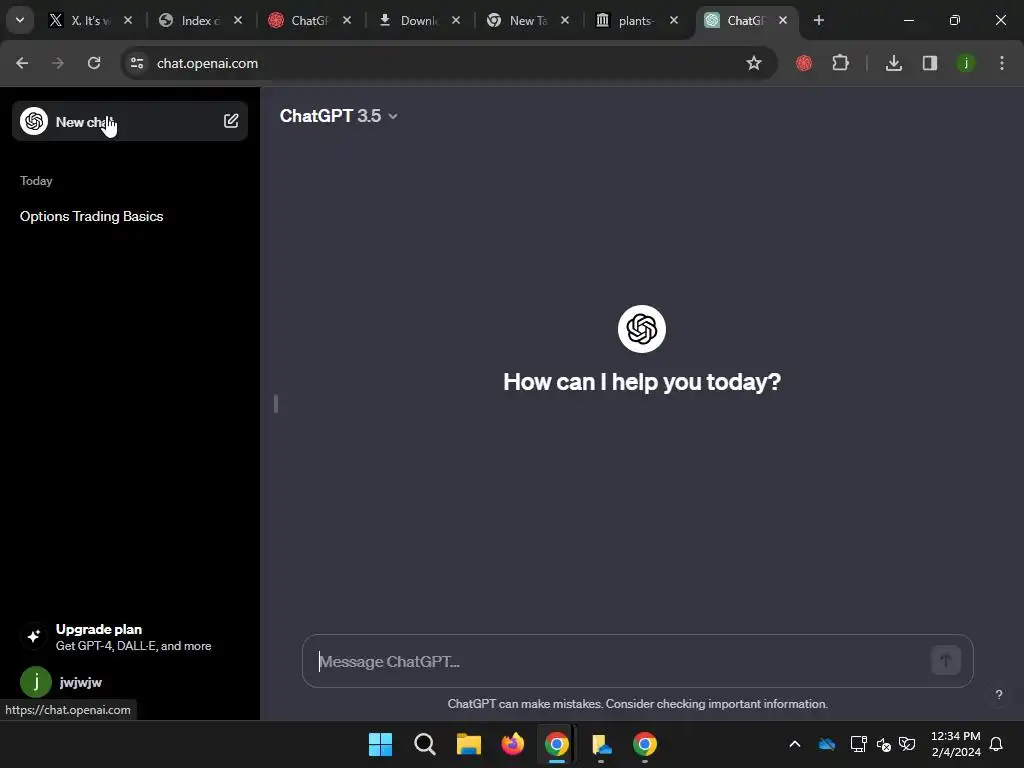This screenshot has width=1024, height=768.
Task: Close the Downloads tab
Action: [x=456, y=20]
